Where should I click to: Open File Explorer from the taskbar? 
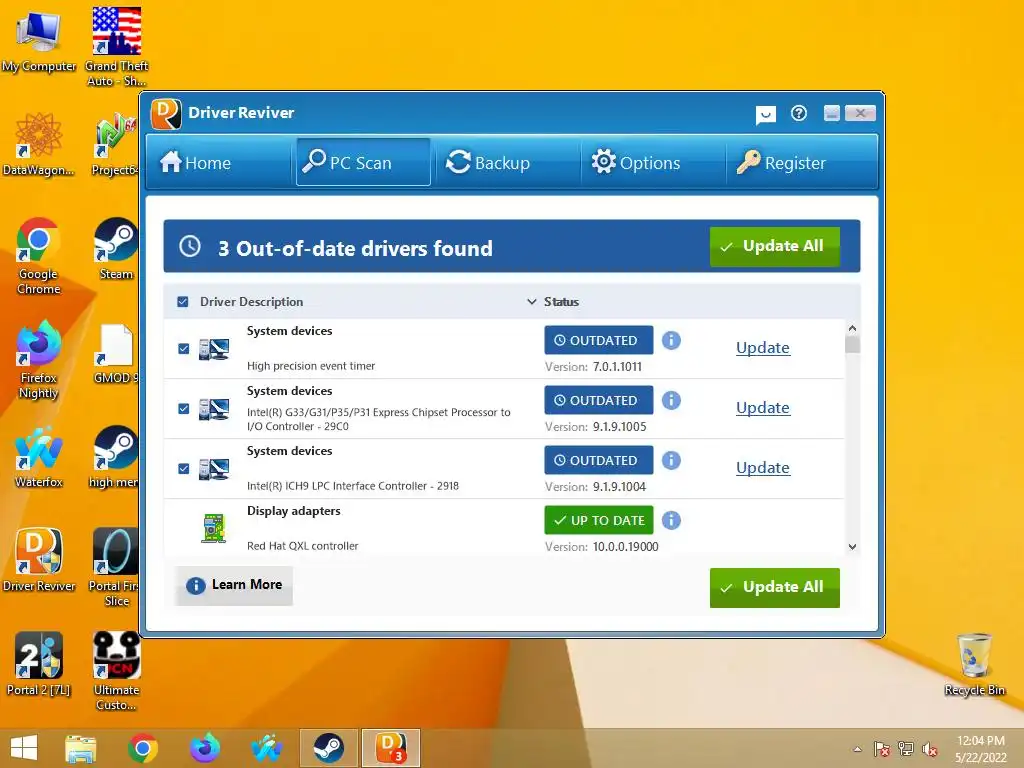coord(81,748)
